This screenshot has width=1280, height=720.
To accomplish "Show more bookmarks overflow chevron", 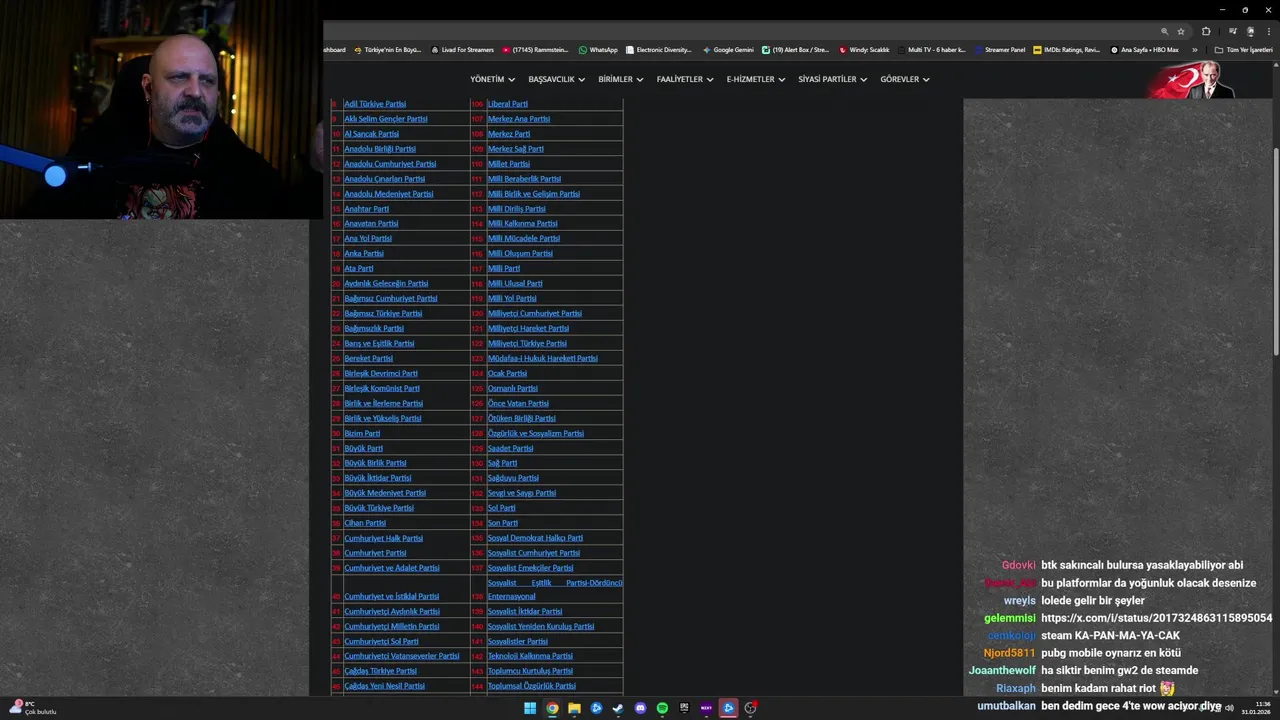I will point(1194,50).
